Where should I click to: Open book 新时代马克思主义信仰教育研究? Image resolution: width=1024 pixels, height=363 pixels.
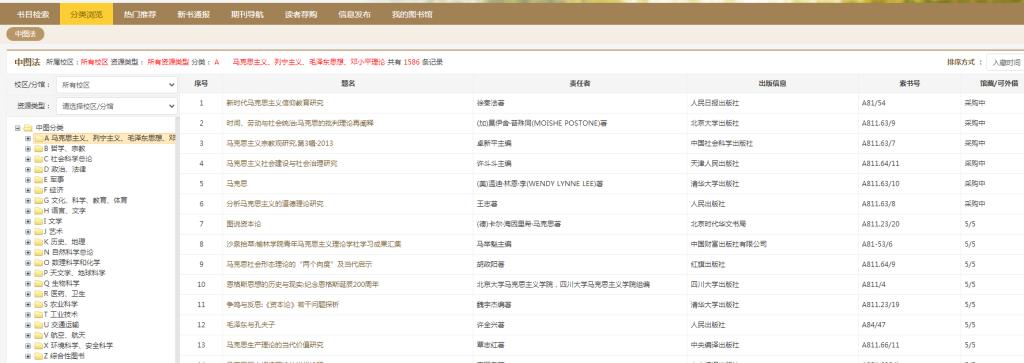[275, 103]
